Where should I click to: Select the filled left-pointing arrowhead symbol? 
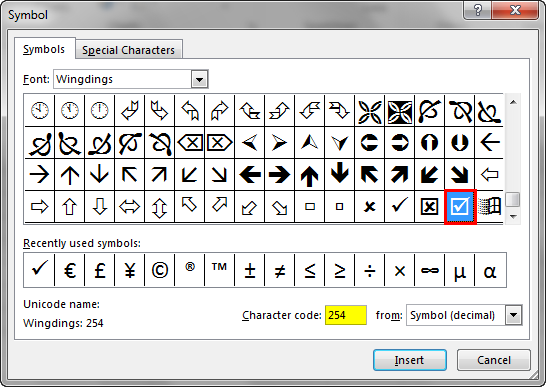[250, 142]
